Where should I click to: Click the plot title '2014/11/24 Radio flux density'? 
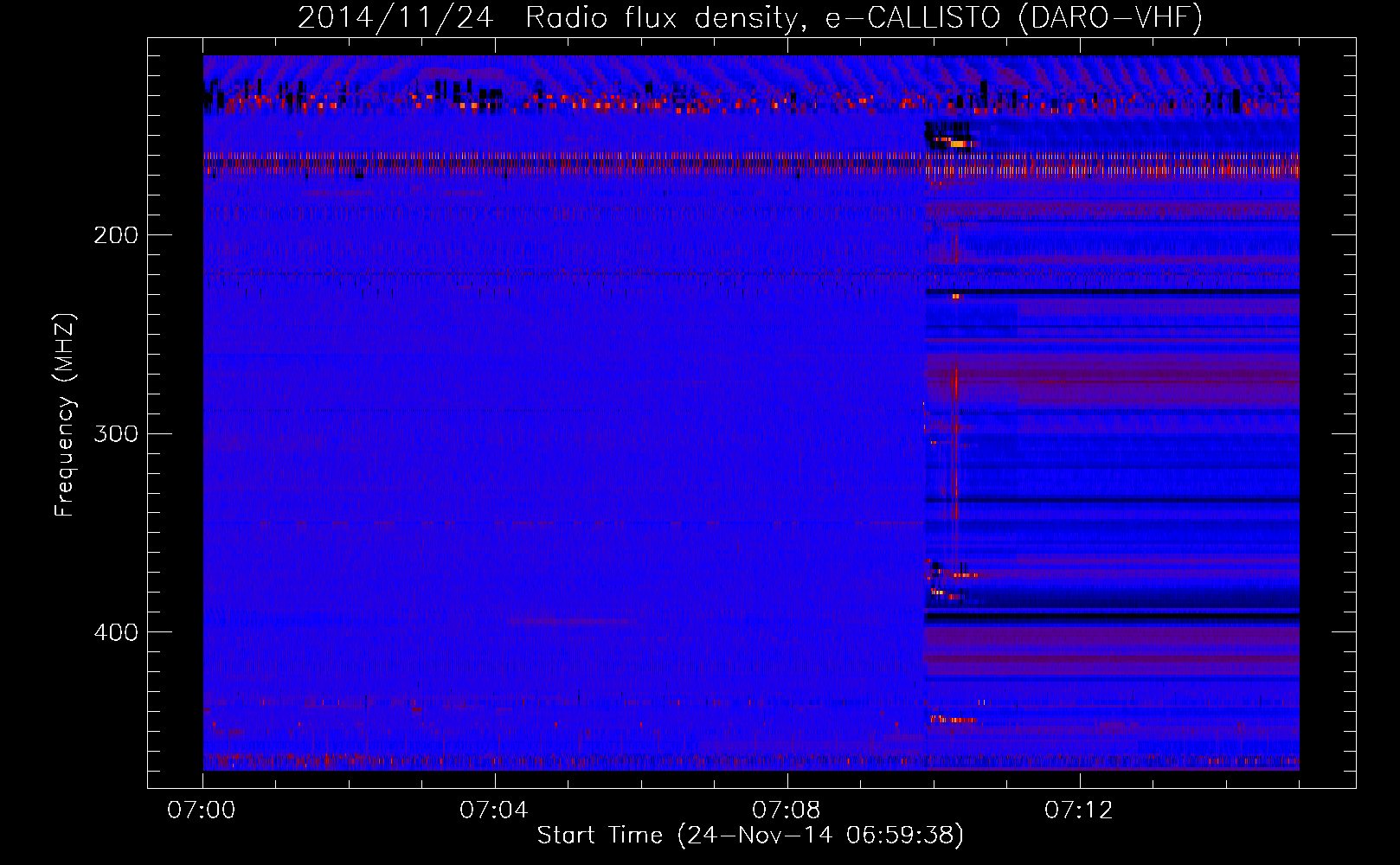pyautogui.click(x=750, y=17)
